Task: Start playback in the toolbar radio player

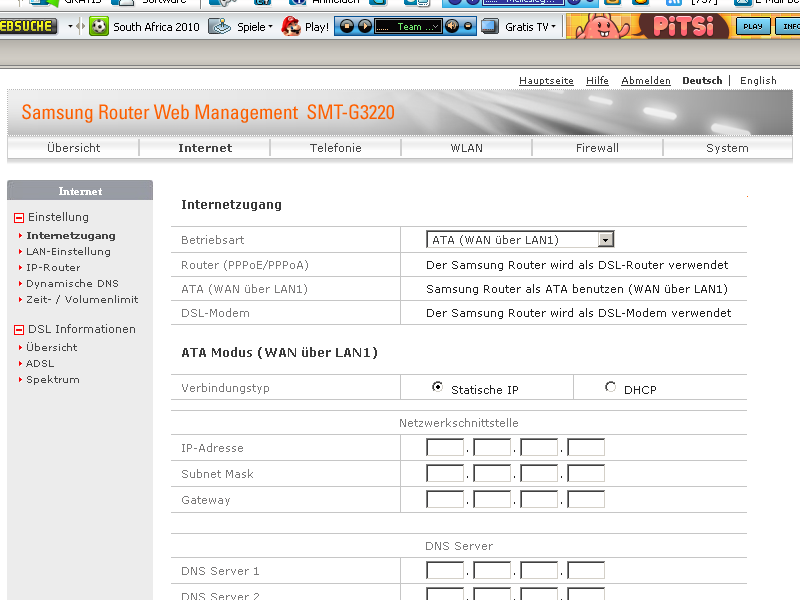Action: click(365, 26)
